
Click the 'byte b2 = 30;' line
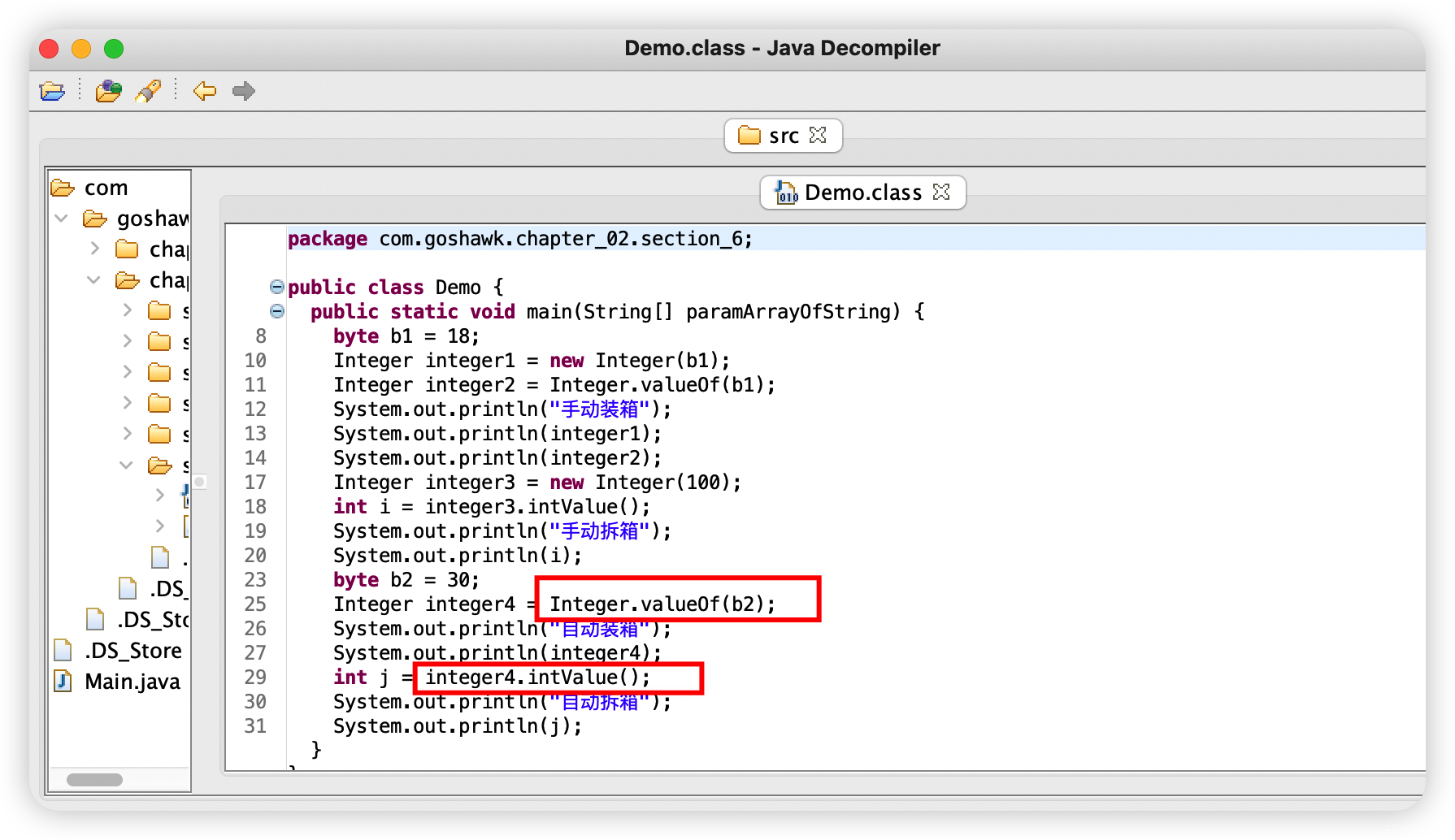[406, 580]
